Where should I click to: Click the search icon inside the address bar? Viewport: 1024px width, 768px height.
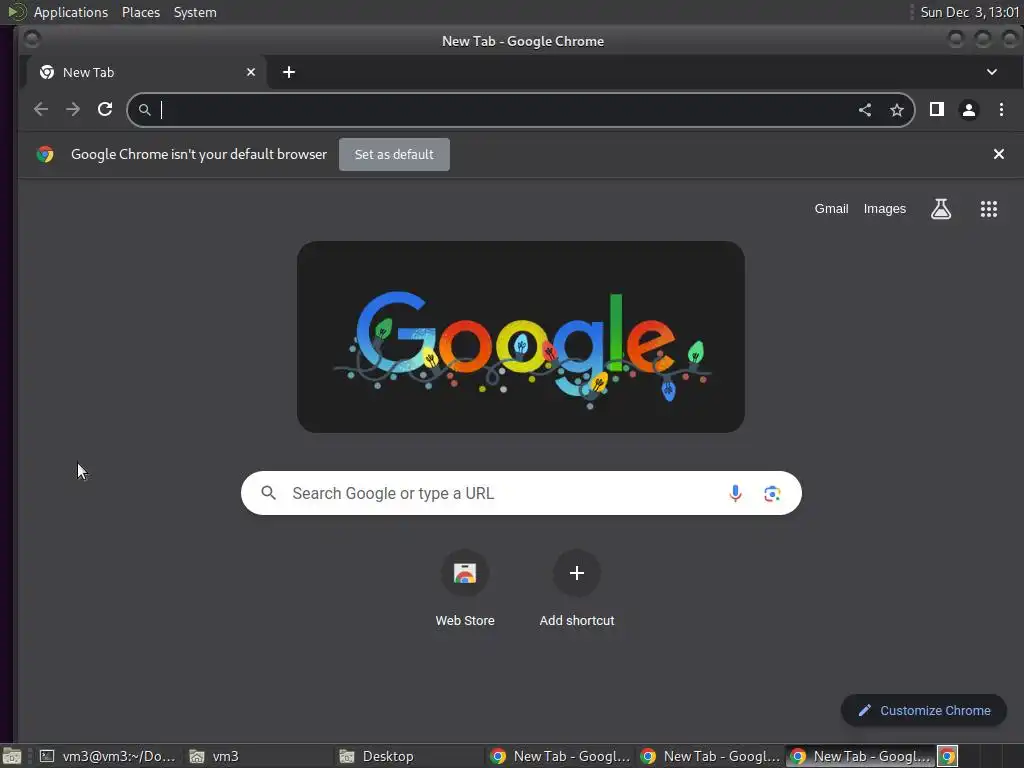(145, 110)
